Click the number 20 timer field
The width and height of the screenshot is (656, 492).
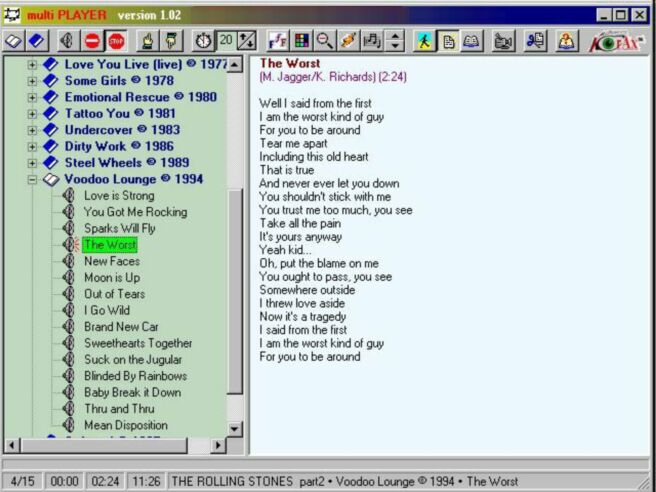tap(226, 41)
